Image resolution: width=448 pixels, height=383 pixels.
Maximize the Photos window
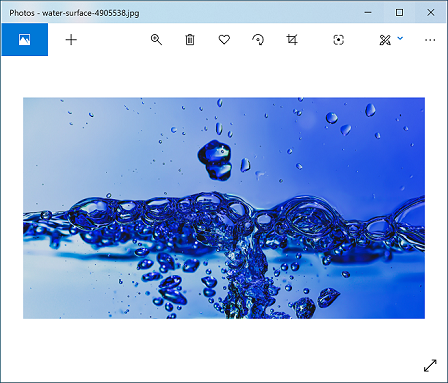(399, 12)
